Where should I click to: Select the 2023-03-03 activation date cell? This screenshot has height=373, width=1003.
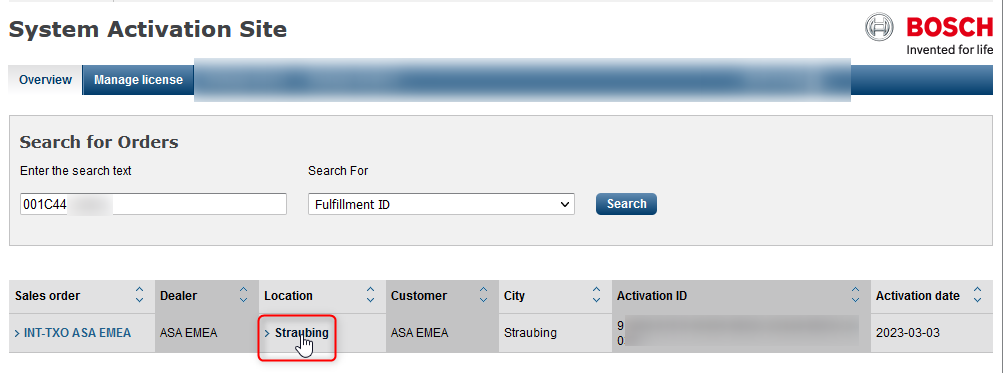(908, 333)
